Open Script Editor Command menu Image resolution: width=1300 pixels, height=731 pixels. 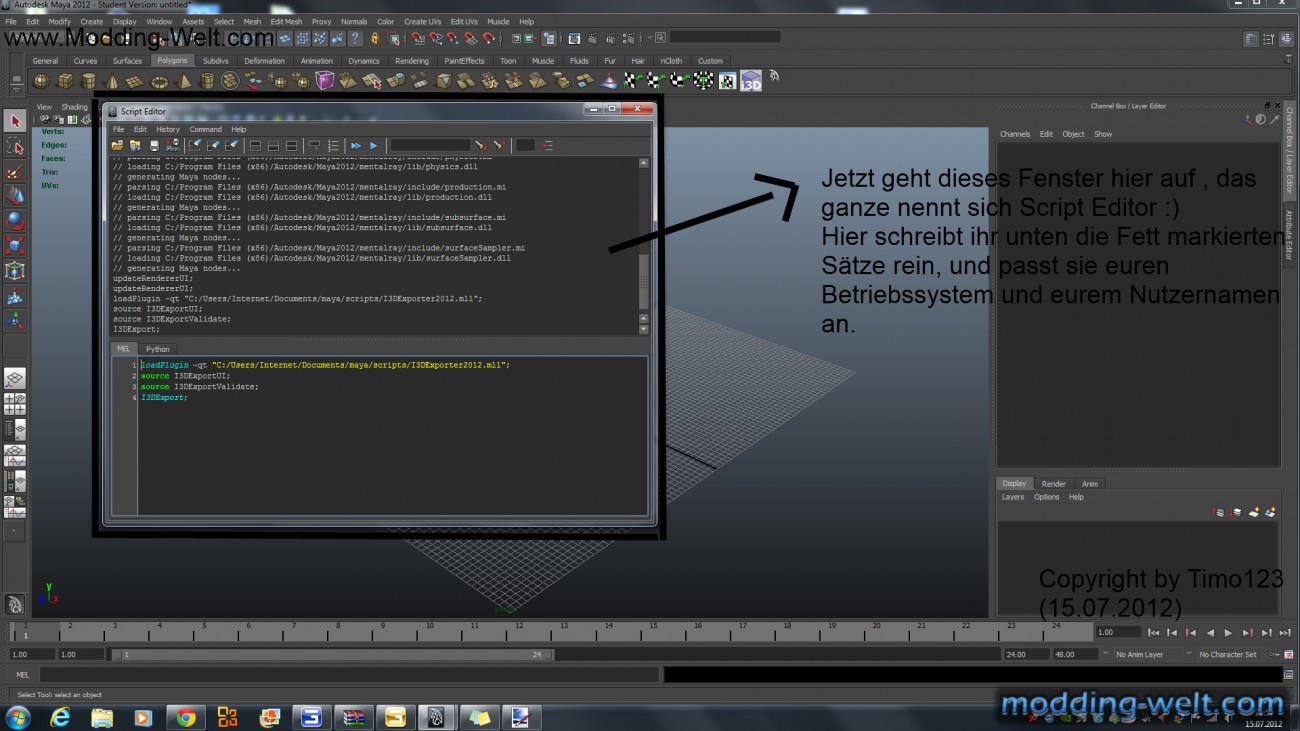point(205,129)
